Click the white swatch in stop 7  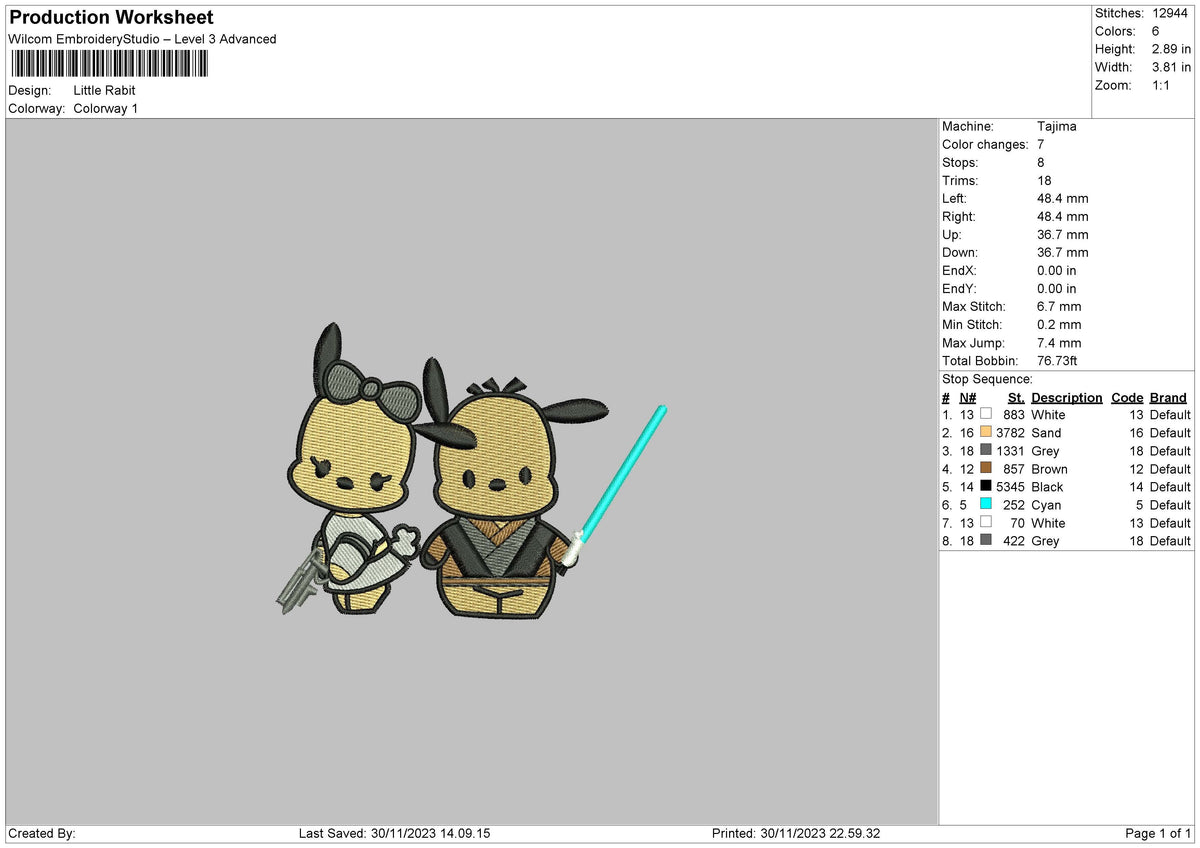coord(986,522)
